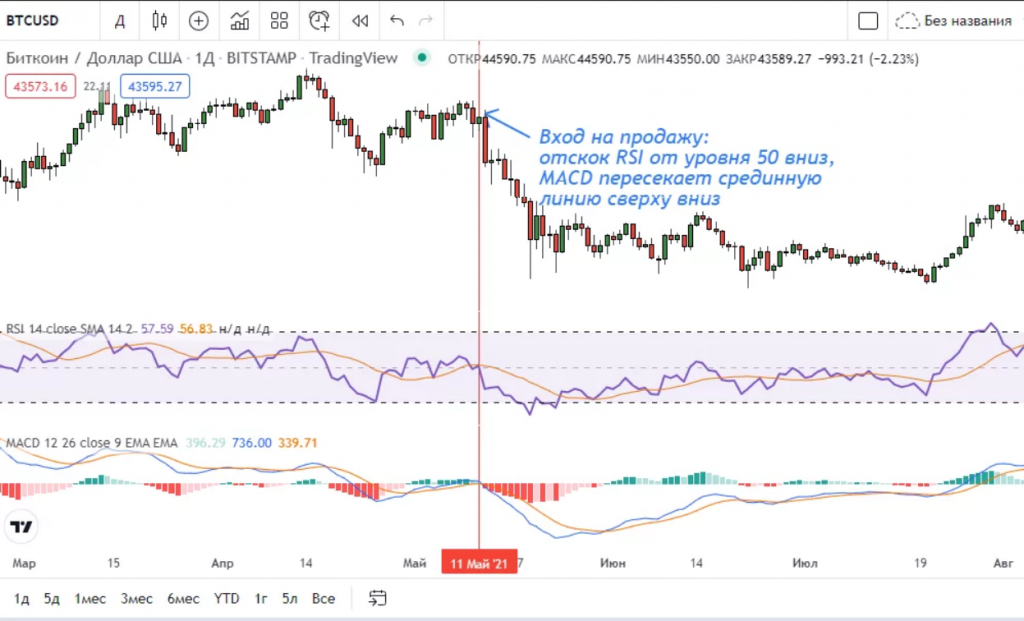The height and width of the screenshot is (621, 1024).
Task: Select the 1д time range
Action: click(22, 598)
